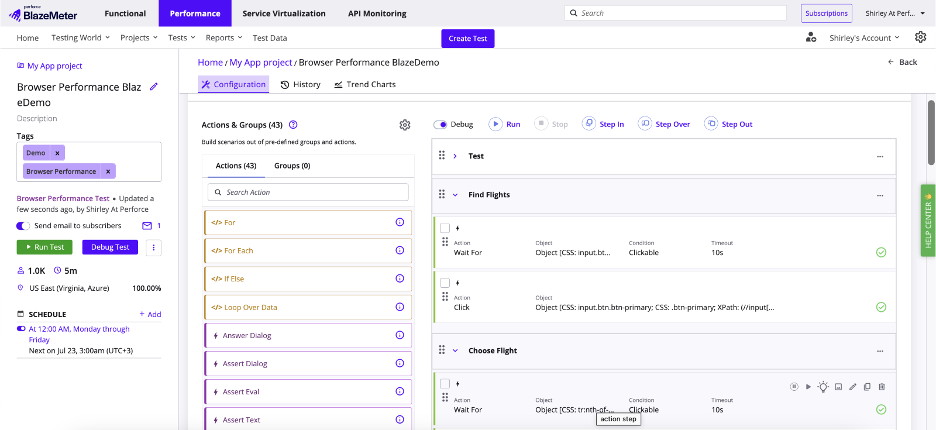Screen dimensions: 936x430
Task: Click info icon on Assert Dialog action
Action: (400, 363)
